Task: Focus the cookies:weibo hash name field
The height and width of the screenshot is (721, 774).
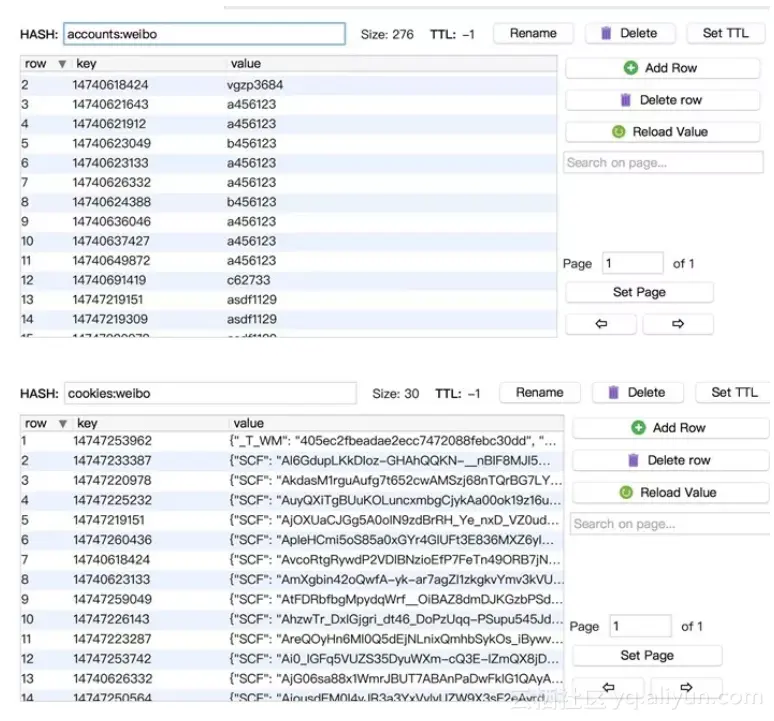Action: coord(210,393)
